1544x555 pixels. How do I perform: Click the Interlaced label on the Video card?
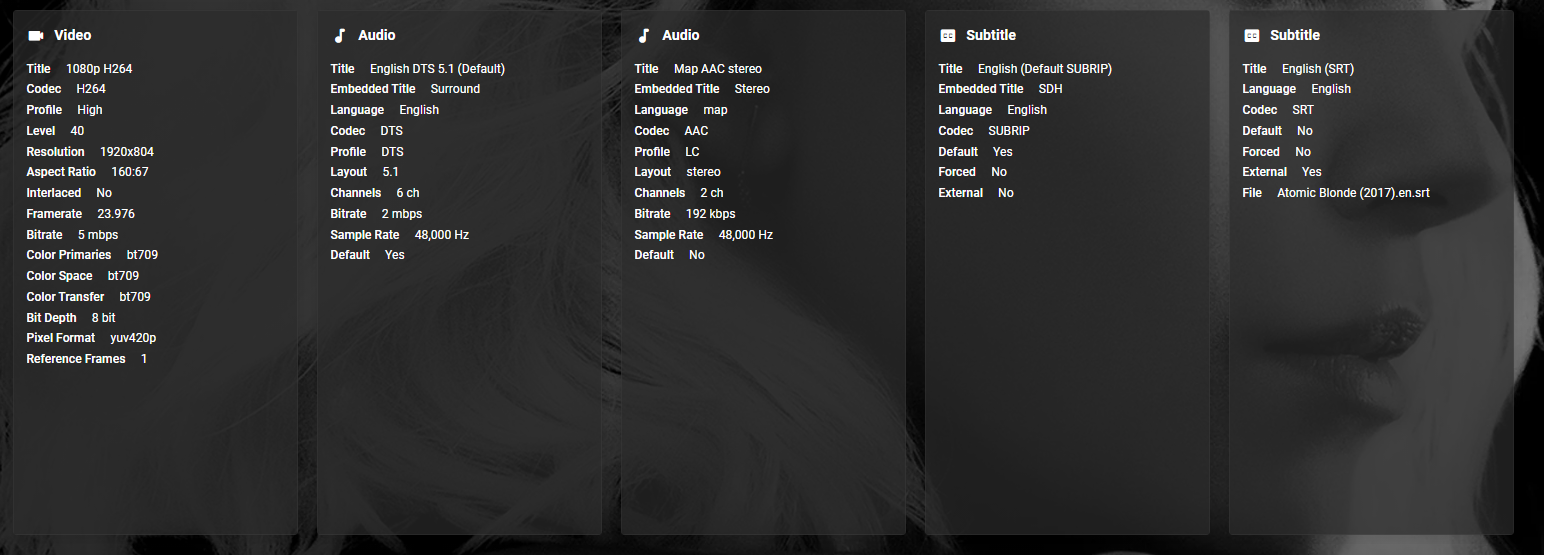pos(54,193)
